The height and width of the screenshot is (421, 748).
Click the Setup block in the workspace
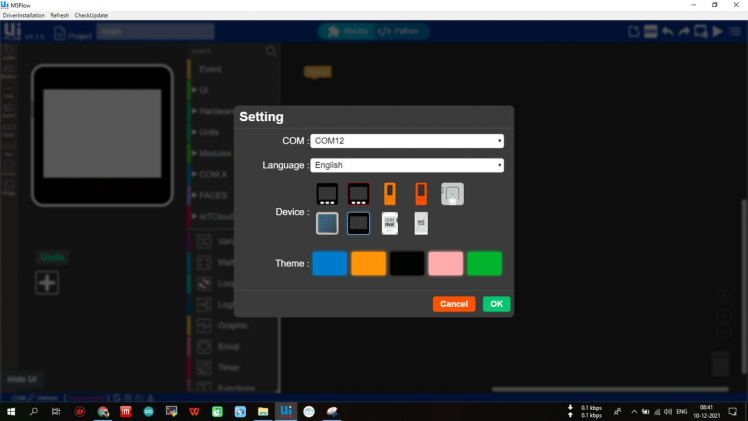(x=318, y=72)
